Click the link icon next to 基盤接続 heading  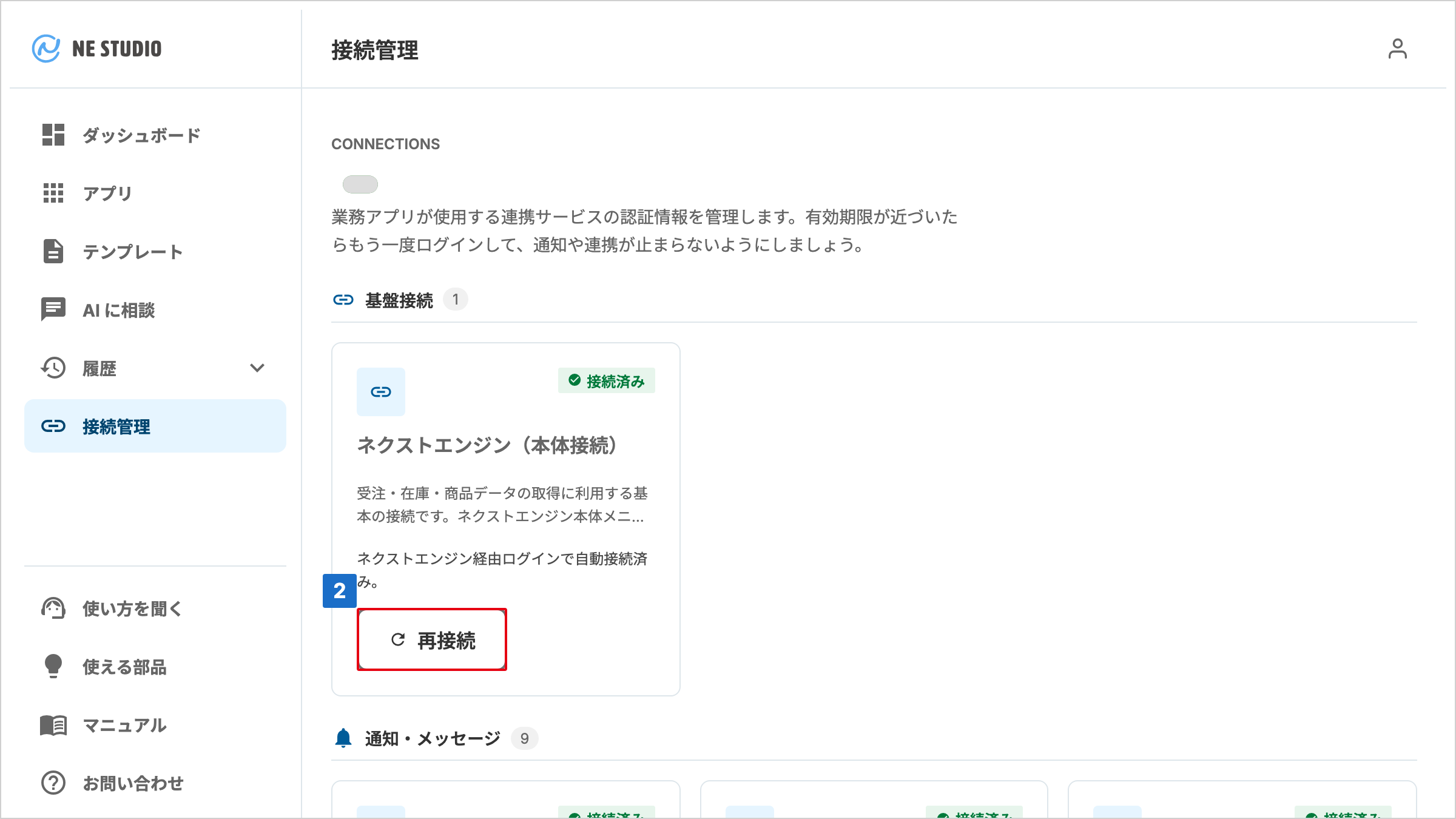coord(343,300)
